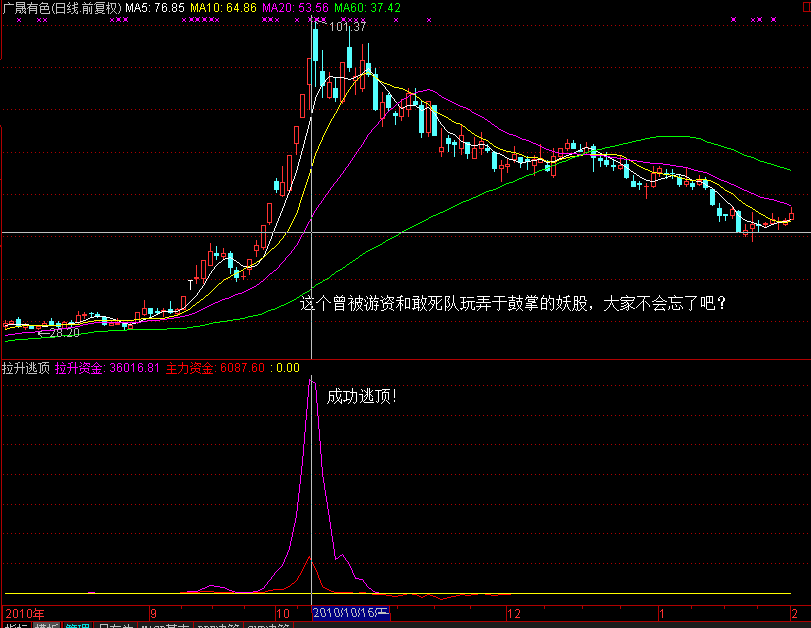
Task: Click the 28.20 low price label
Action: 64,333
